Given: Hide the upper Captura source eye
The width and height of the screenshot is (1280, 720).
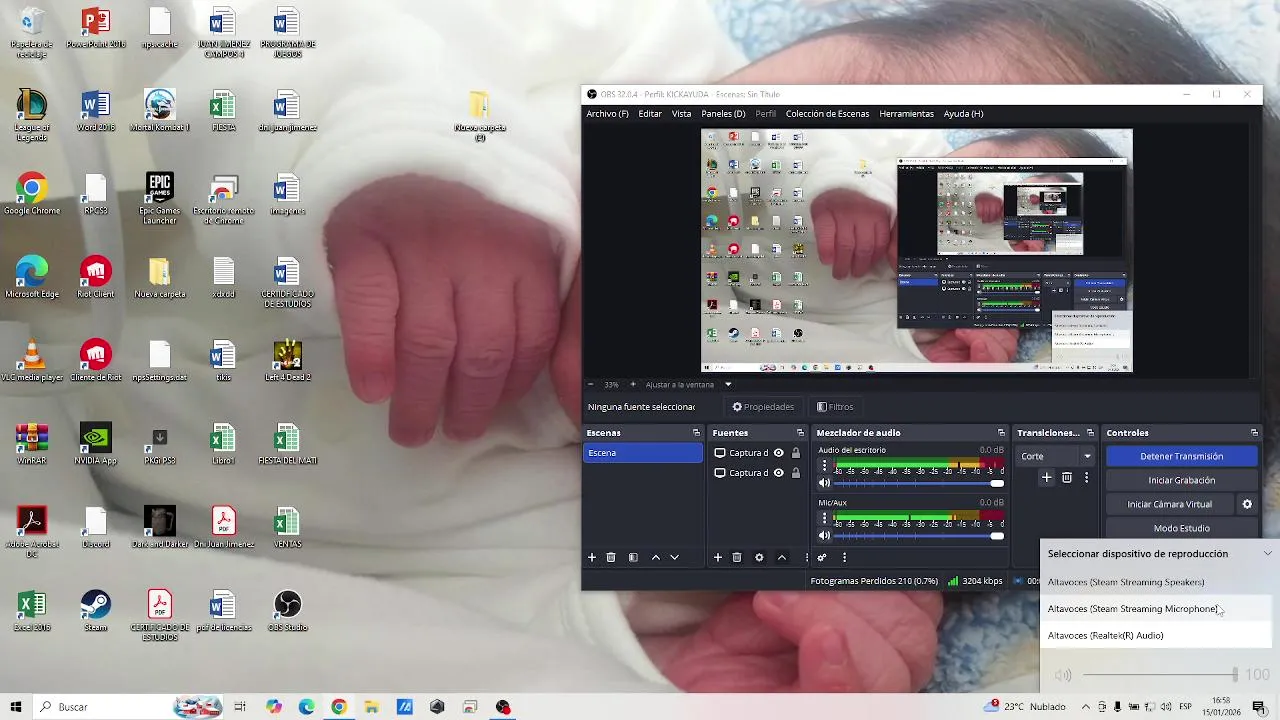Looking at the screenshot, I should tap(778, 453).
